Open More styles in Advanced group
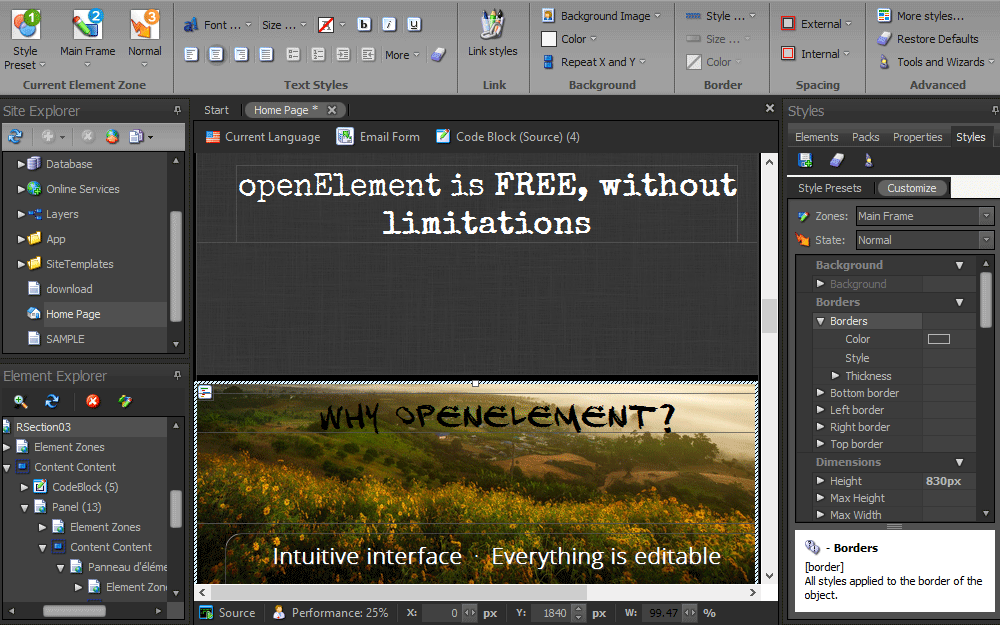This screenshot has height=625, width=1000. pyautogui.click(x=930, y=15)
